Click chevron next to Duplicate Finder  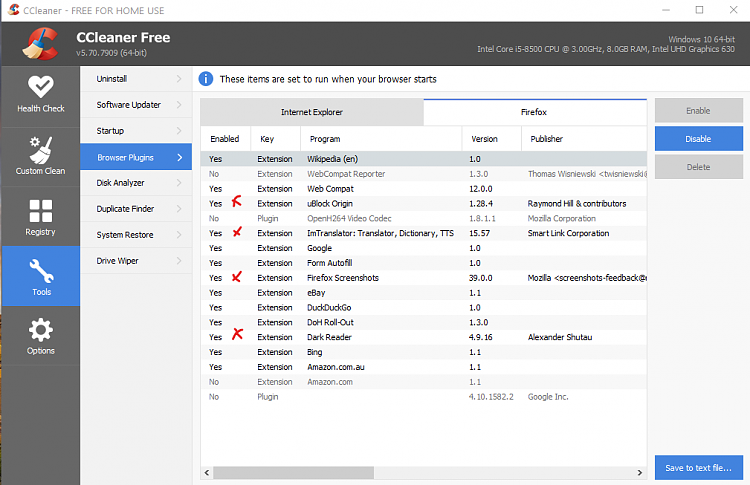pyautogui.click(x=179, y=209)
